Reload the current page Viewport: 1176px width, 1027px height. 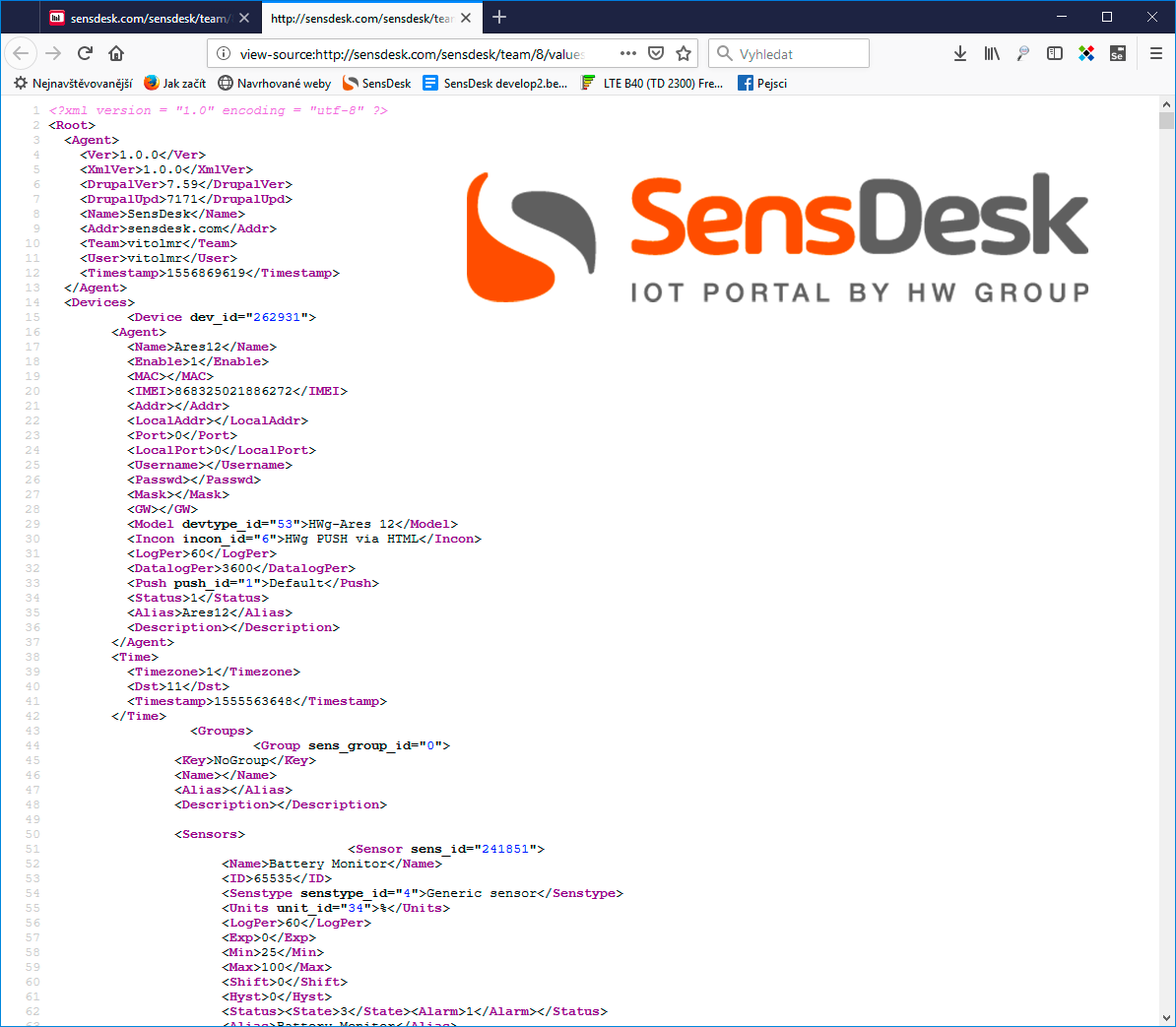pos(85,53)
